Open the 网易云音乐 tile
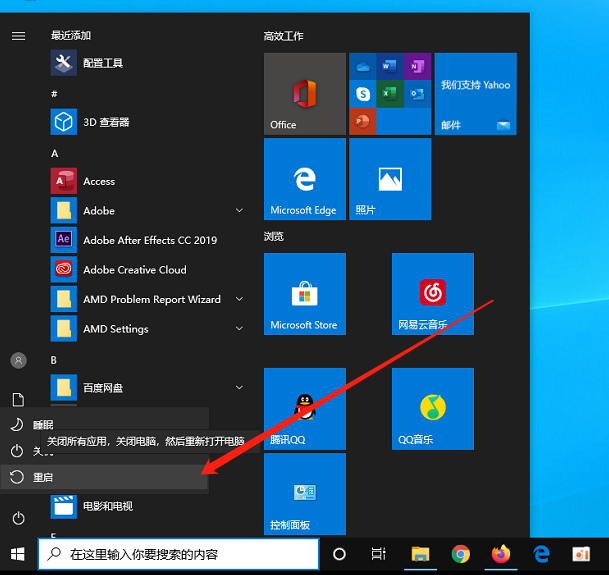Image resolution: width=609 pixels, height=575 pixels. [x=432, y=294]
